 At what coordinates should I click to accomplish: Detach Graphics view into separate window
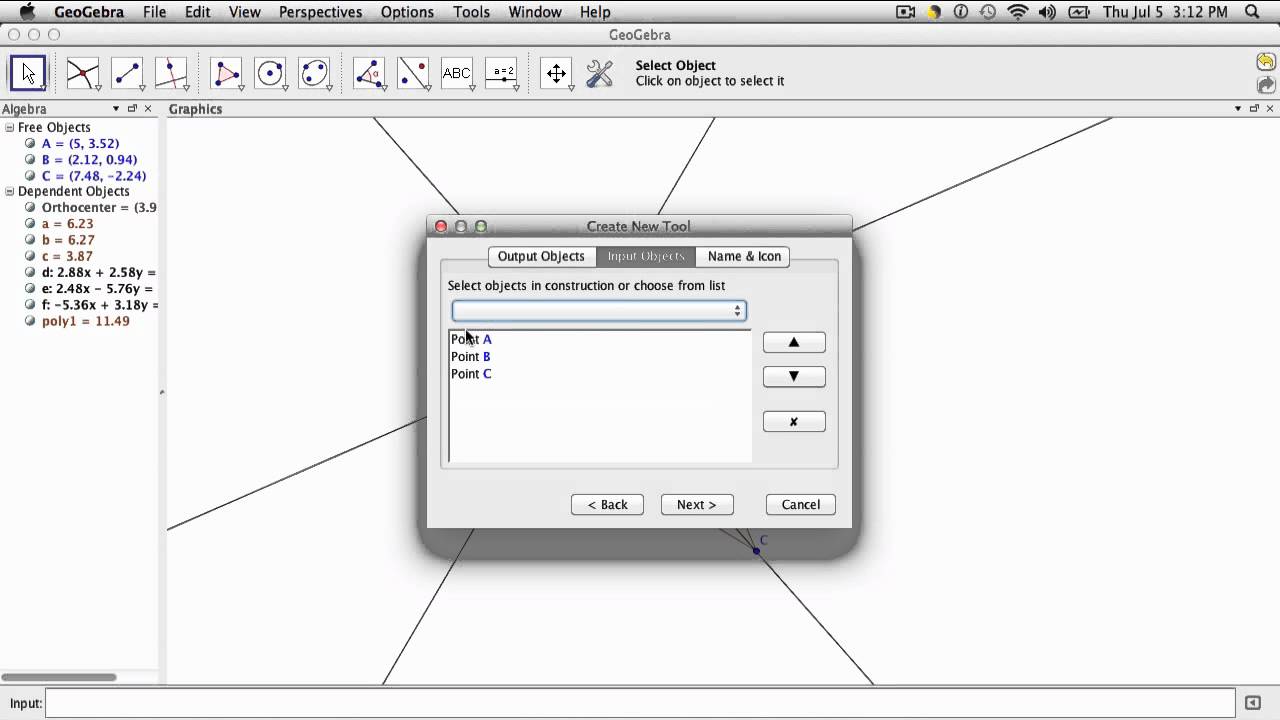[x=1254, y=108]
